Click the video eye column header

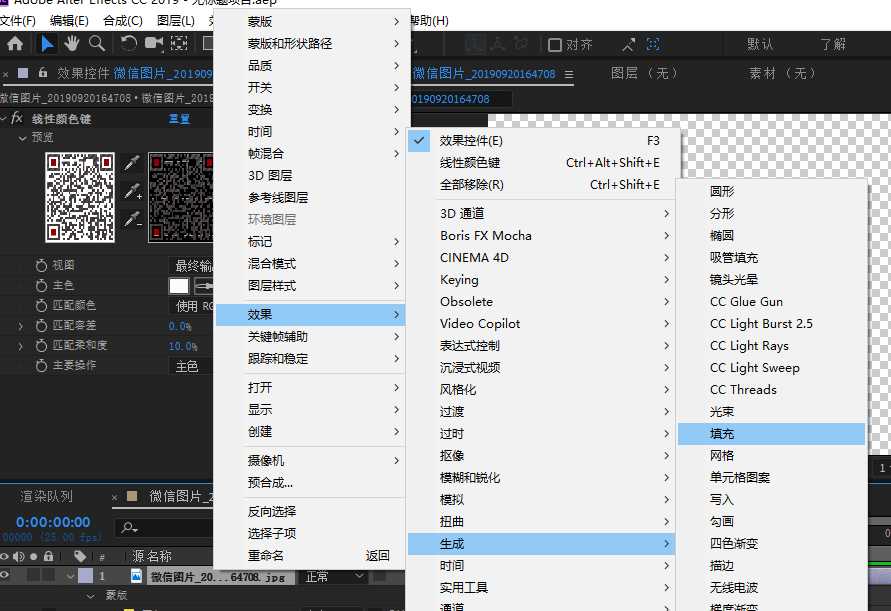pos(5,556)
